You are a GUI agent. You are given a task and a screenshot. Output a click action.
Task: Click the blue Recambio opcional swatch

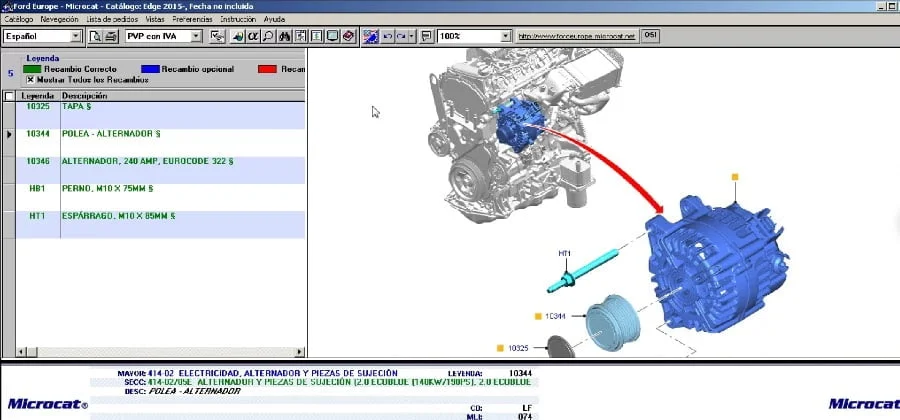tap(150, 69)
